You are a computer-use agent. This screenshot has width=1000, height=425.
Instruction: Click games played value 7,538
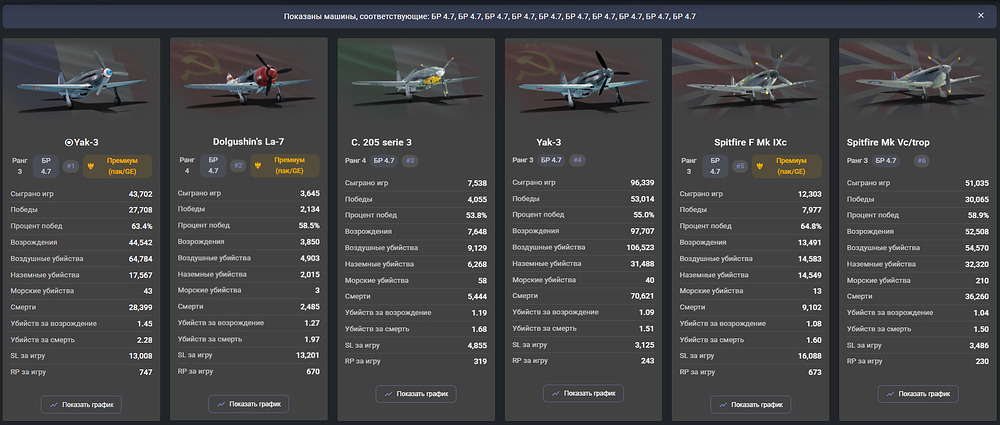(x=477, y=183)
